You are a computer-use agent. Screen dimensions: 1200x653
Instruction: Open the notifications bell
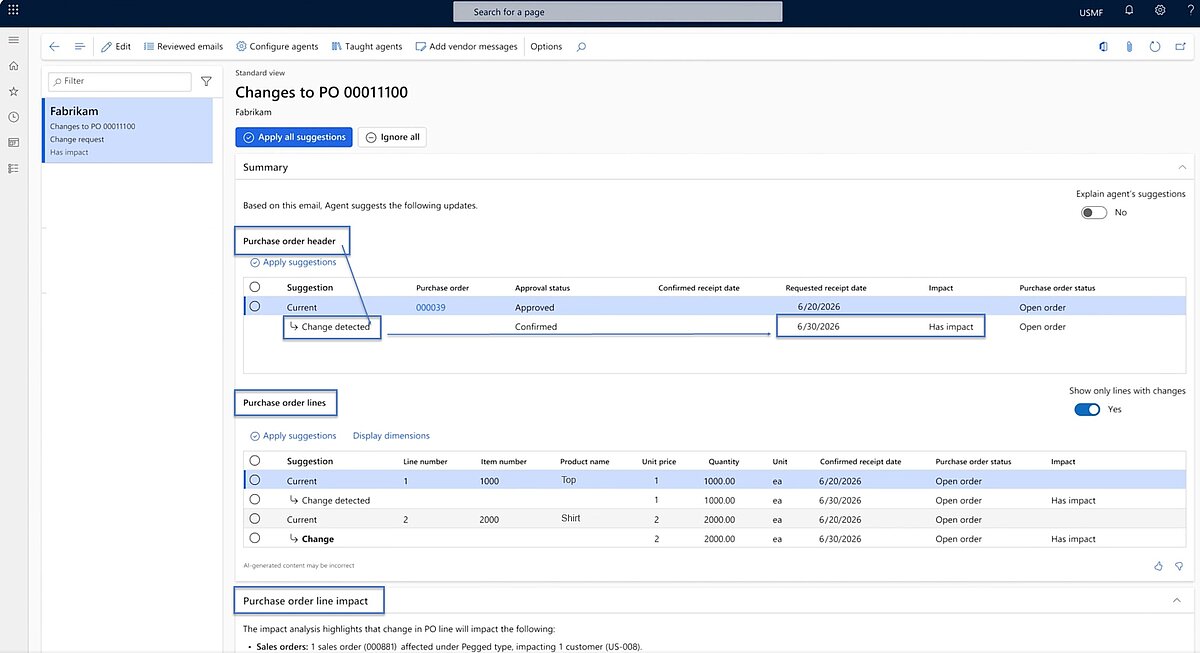click(x=1129, y=10)
